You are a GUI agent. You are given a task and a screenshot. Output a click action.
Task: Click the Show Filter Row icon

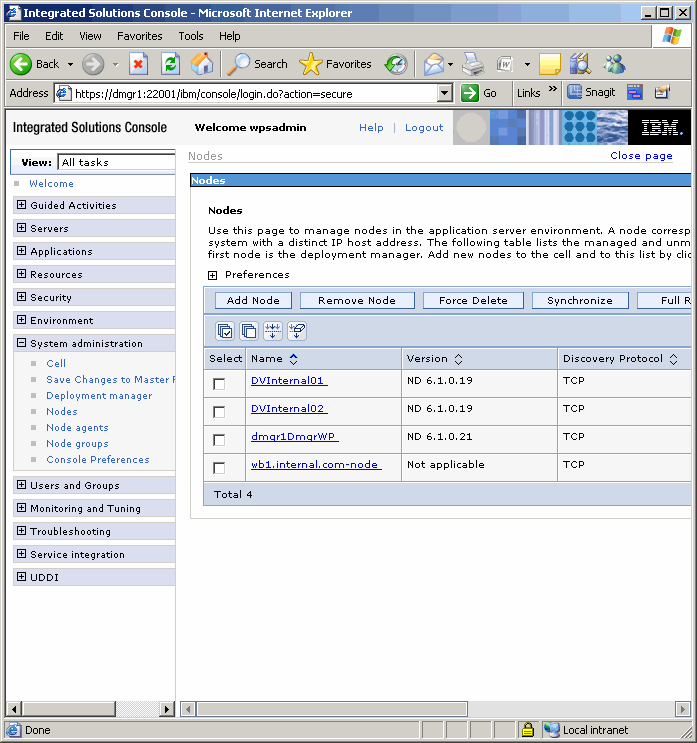272,331
